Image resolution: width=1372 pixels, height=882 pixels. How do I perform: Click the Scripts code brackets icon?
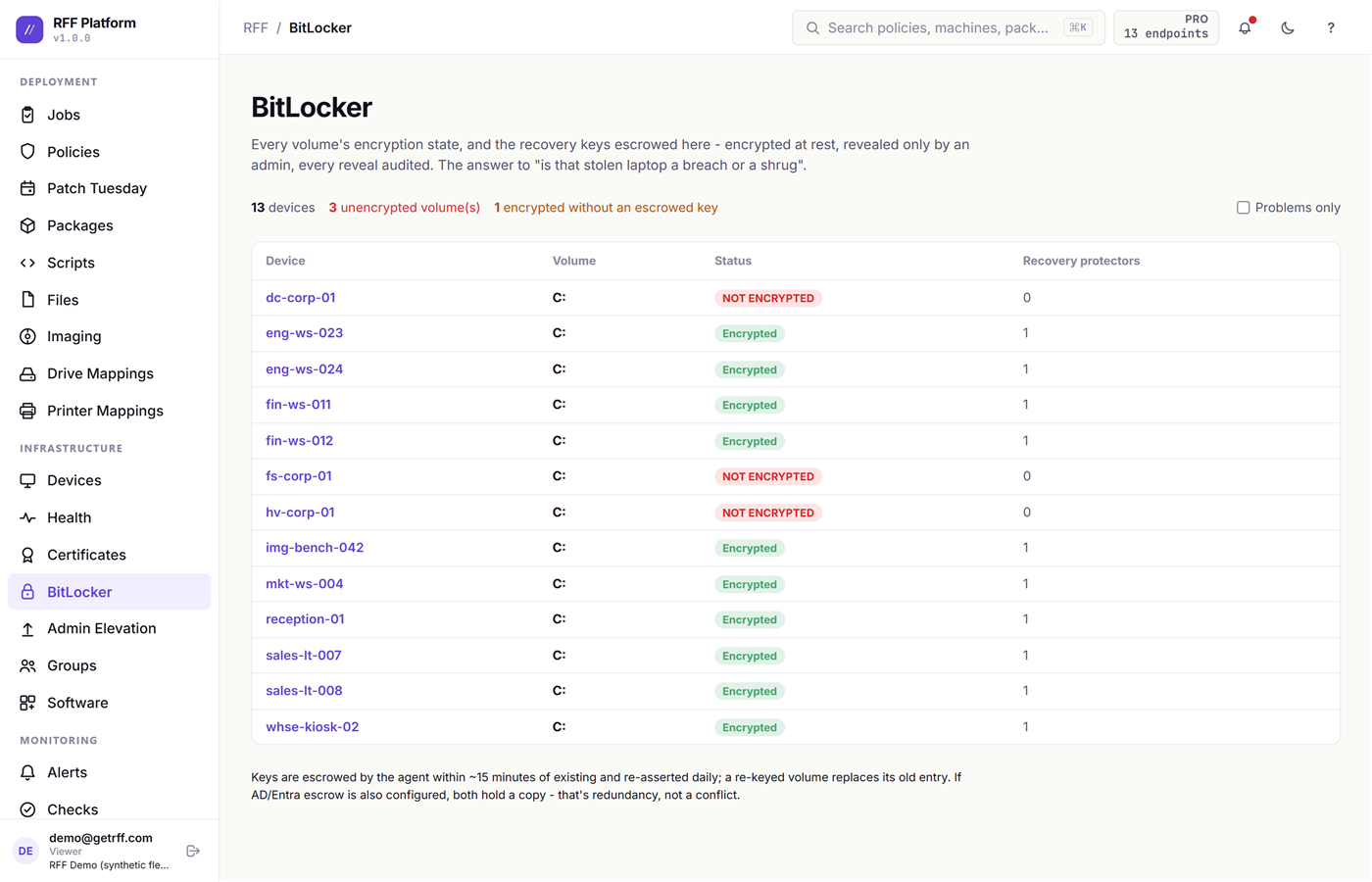pos(27,263)
